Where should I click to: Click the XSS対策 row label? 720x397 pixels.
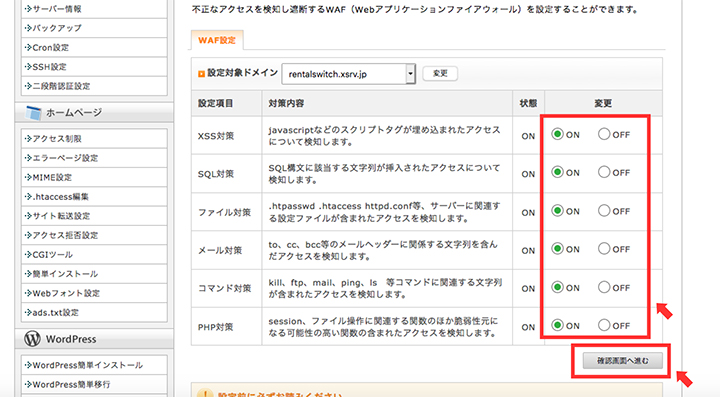coord(216,136)
